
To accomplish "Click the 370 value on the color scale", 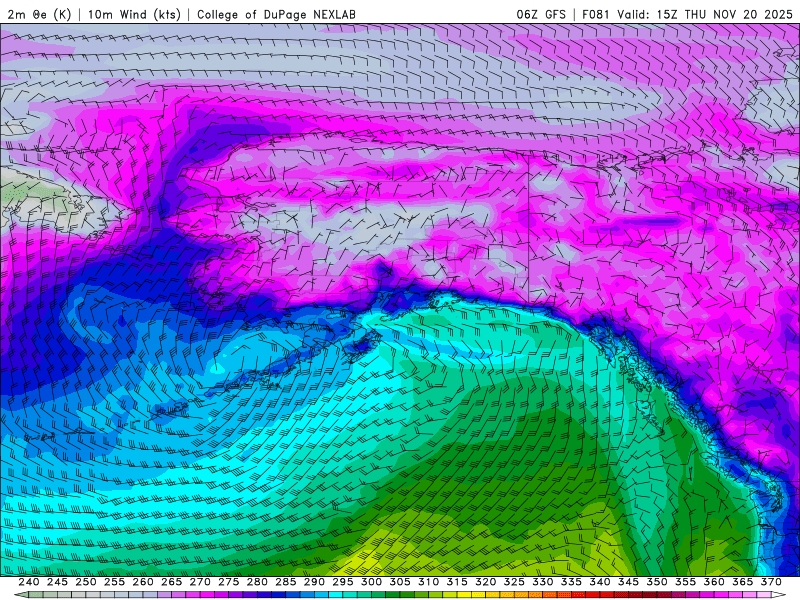I will coord(771,582).
